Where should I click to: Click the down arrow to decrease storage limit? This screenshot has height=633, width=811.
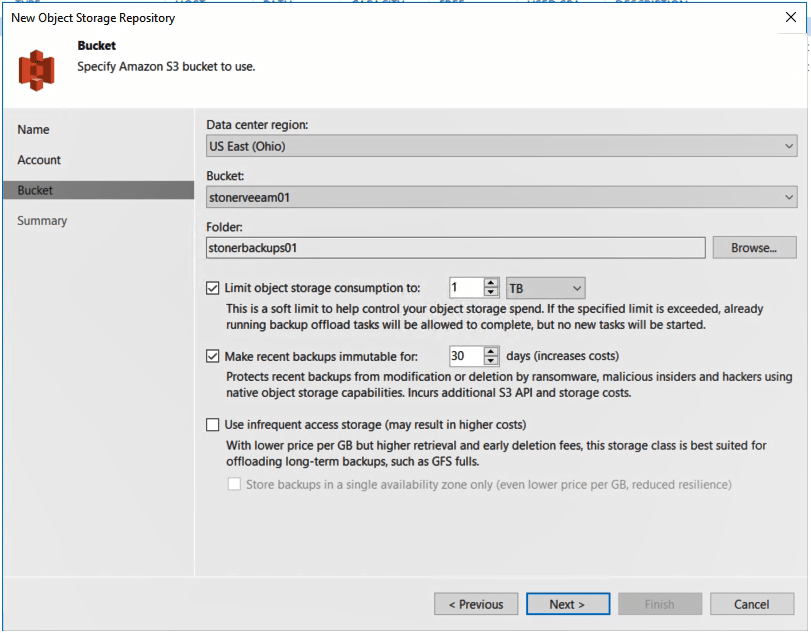[492, 292]
